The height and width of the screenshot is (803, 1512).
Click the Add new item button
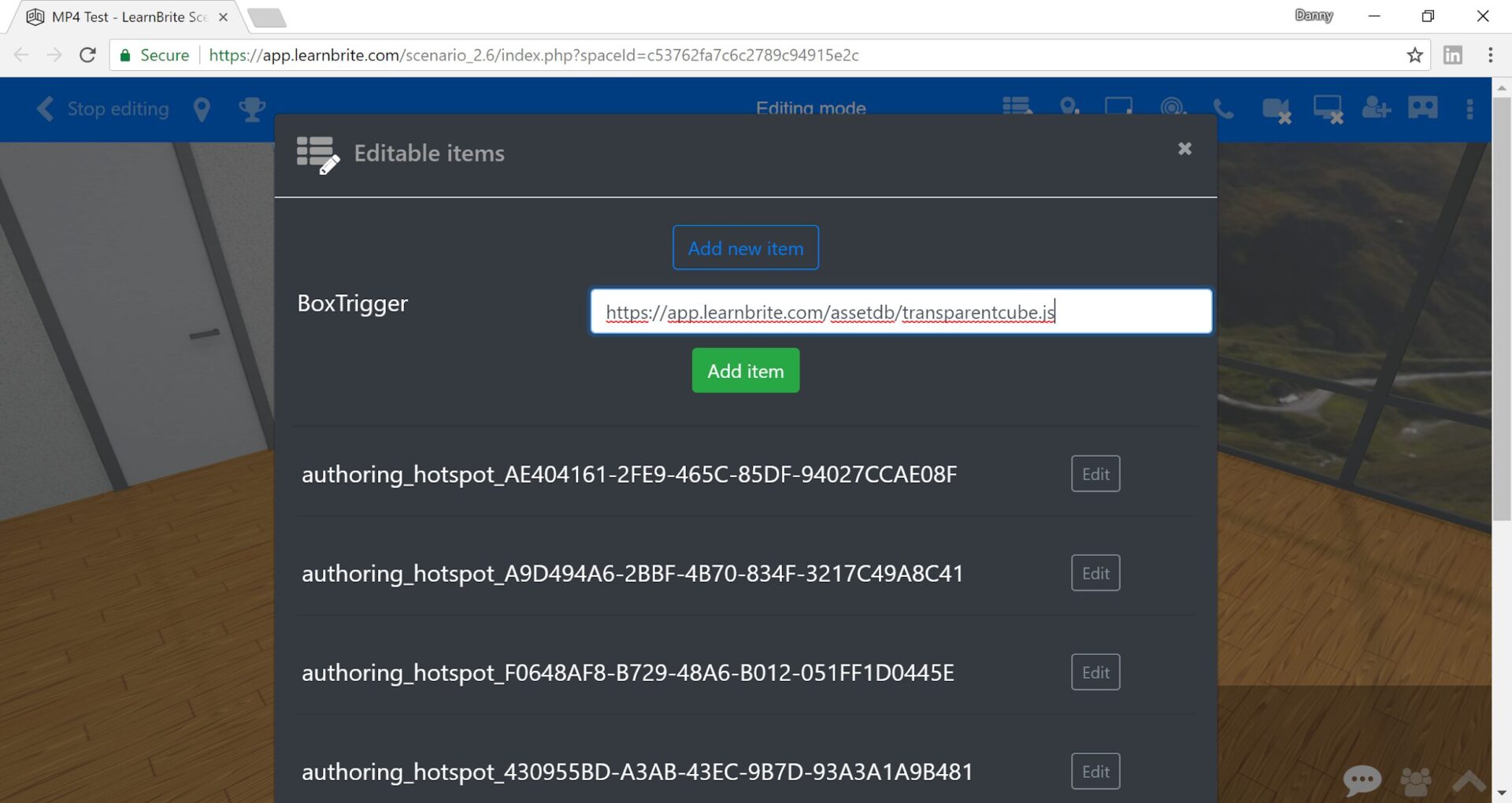coord(745,248)
